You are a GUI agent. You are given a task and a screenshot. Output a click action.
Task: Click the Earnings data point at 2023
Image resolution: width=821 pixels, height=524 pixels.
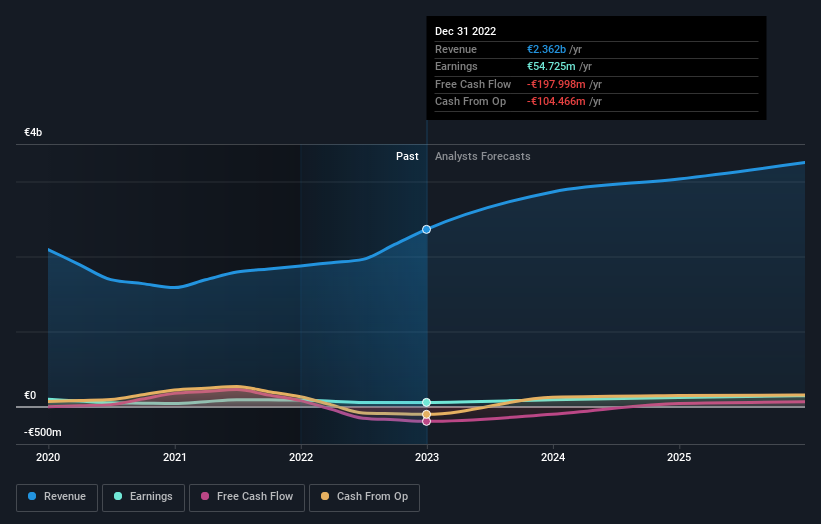(x=427, y=403)
